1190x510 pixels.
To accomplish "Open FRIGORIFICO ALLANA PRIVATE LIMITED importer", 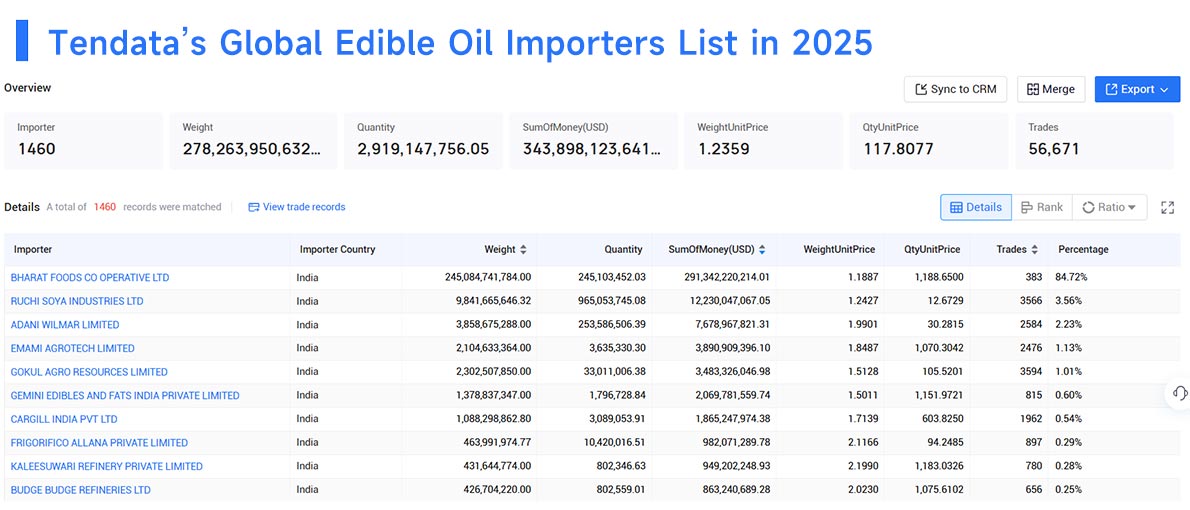I will click(99, 442).
